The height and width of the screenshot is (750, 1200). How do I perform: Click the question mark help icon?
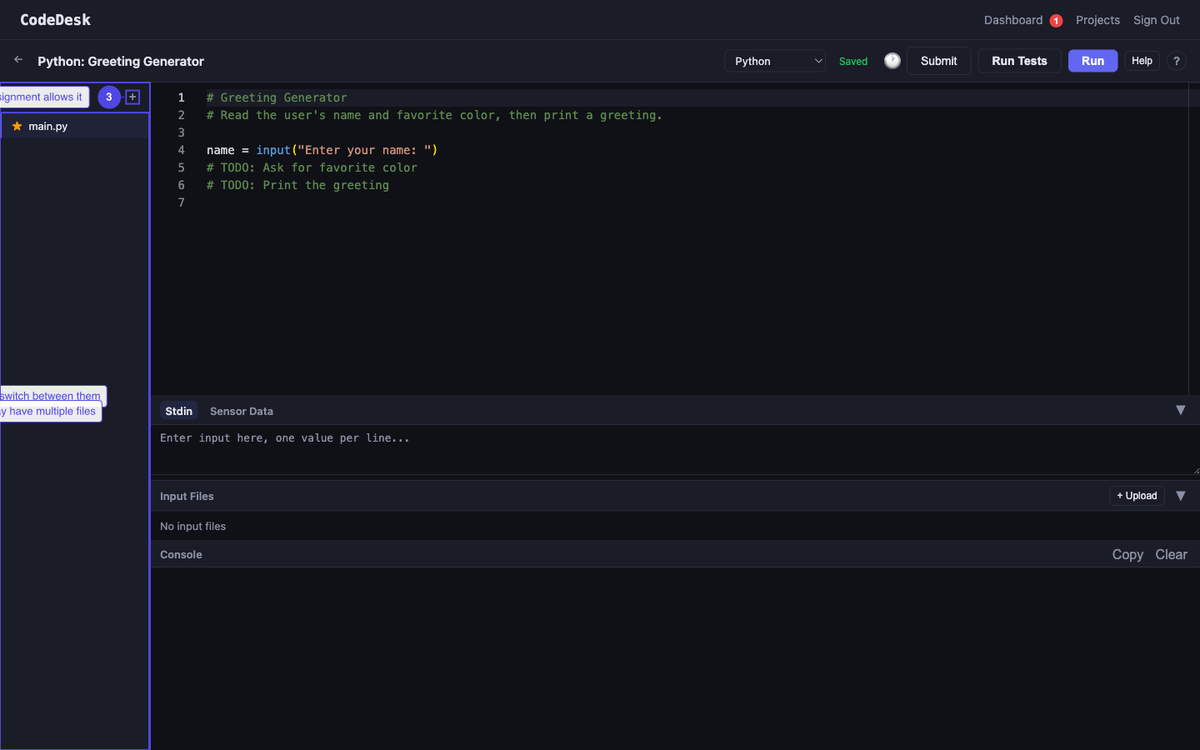pyautogui.click(x=1176, y=61)
